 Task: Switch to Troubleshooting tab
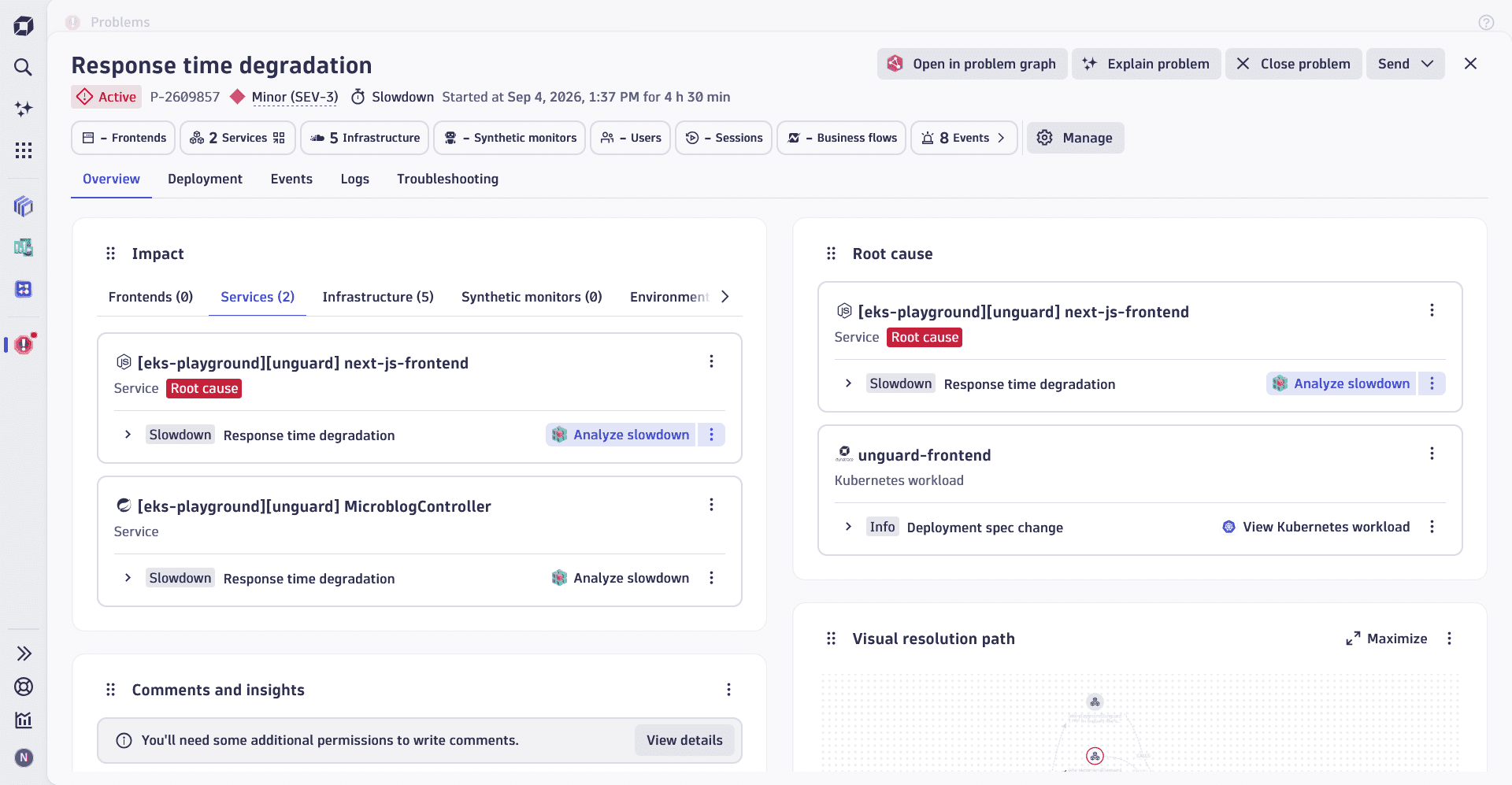(x=447, y=179)
